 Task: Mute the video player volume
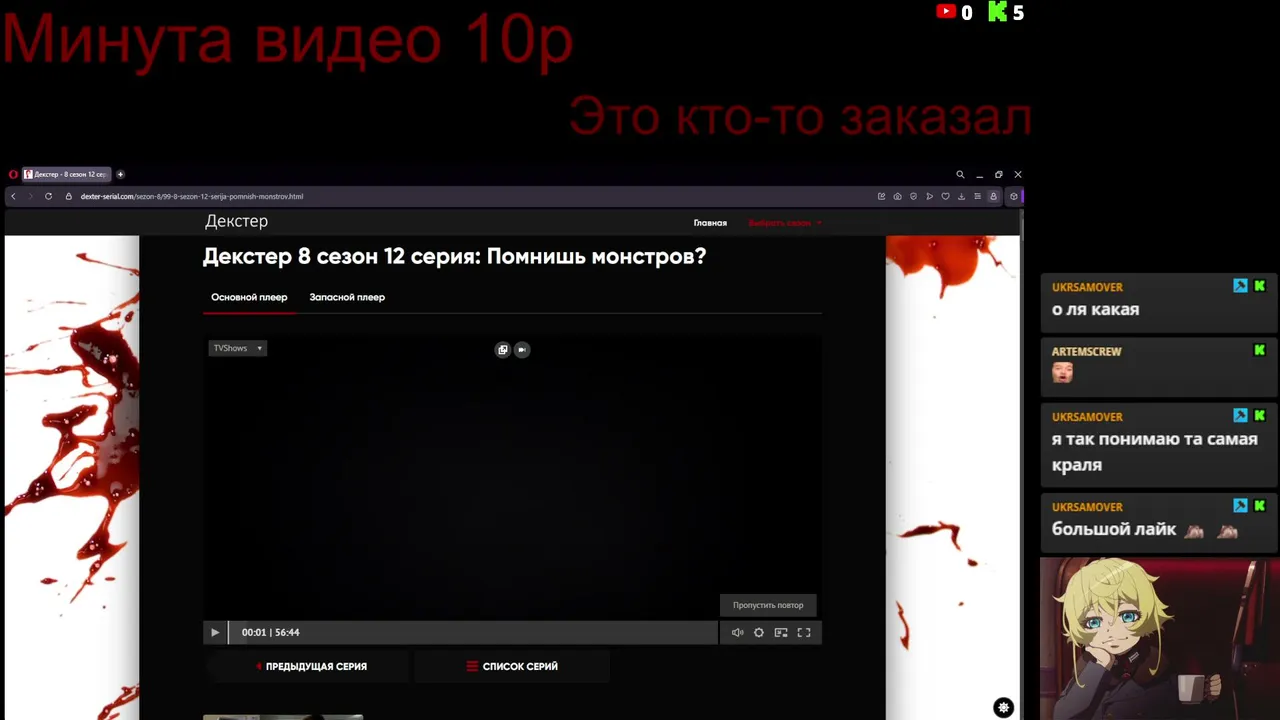pos(737,632)
